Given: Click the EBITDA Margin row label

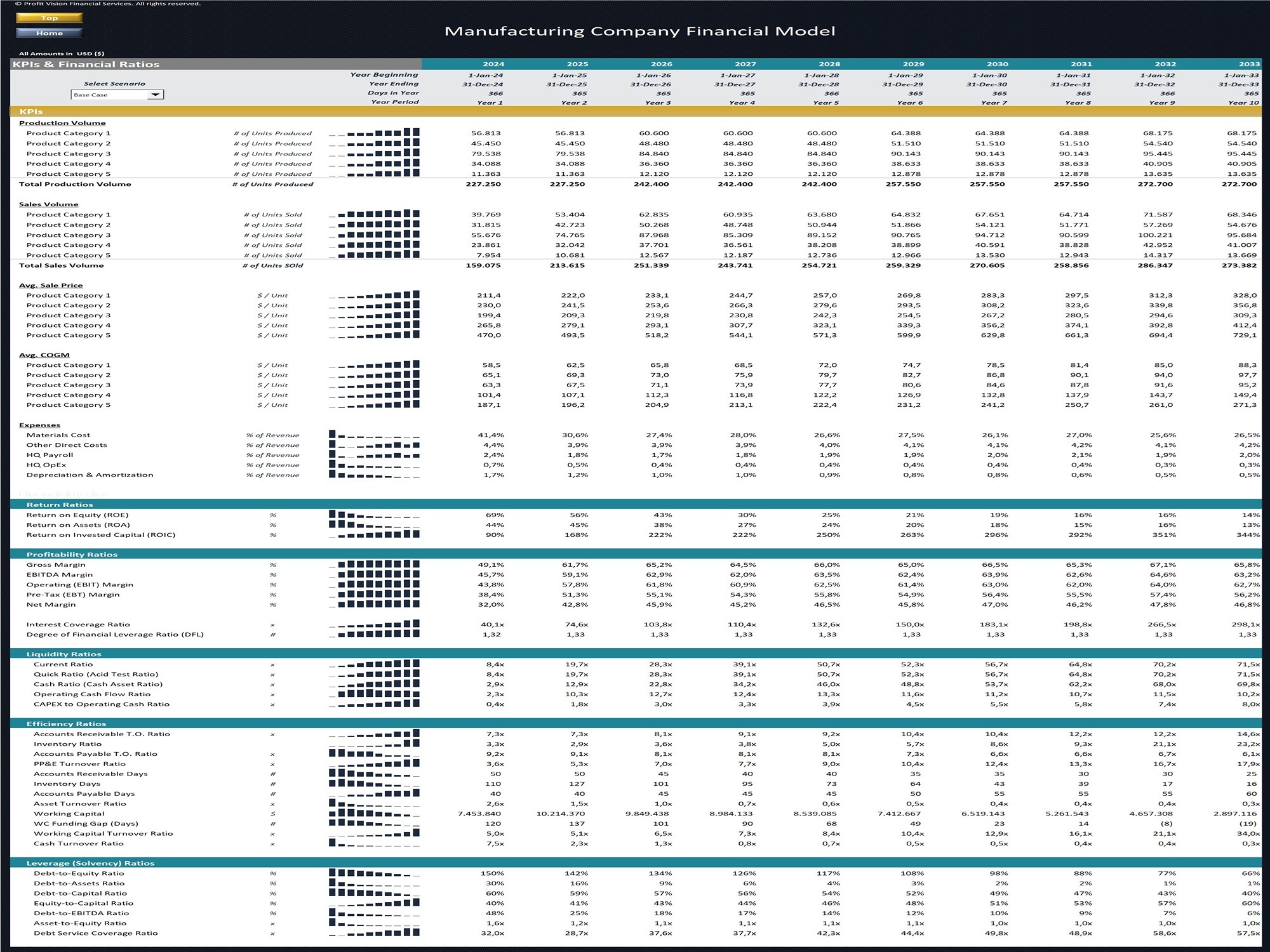Looking at the screenshot, I should 59,574.
